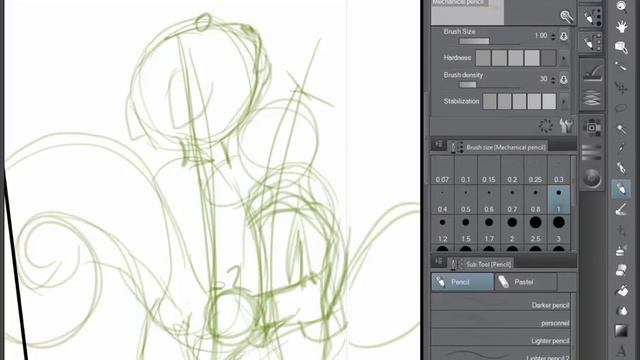Select the Text tool
The height and width of the screenshot is (360, 640).
pos(621,350)
